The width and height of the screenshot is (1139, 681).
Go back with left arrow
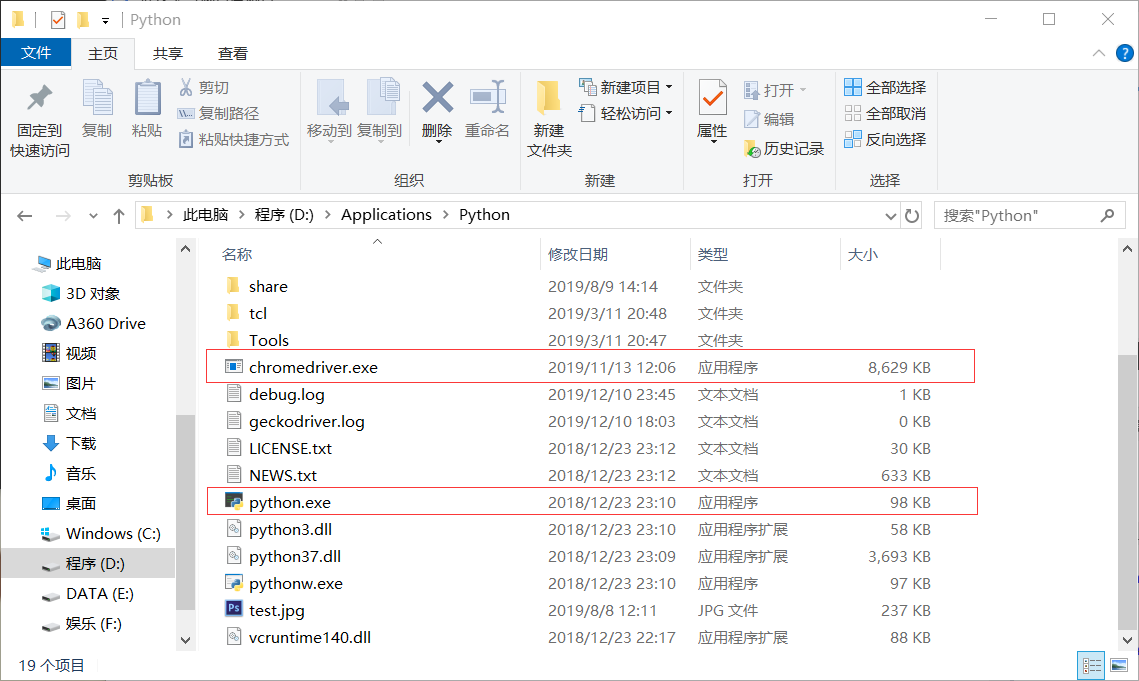pos(25,216)
